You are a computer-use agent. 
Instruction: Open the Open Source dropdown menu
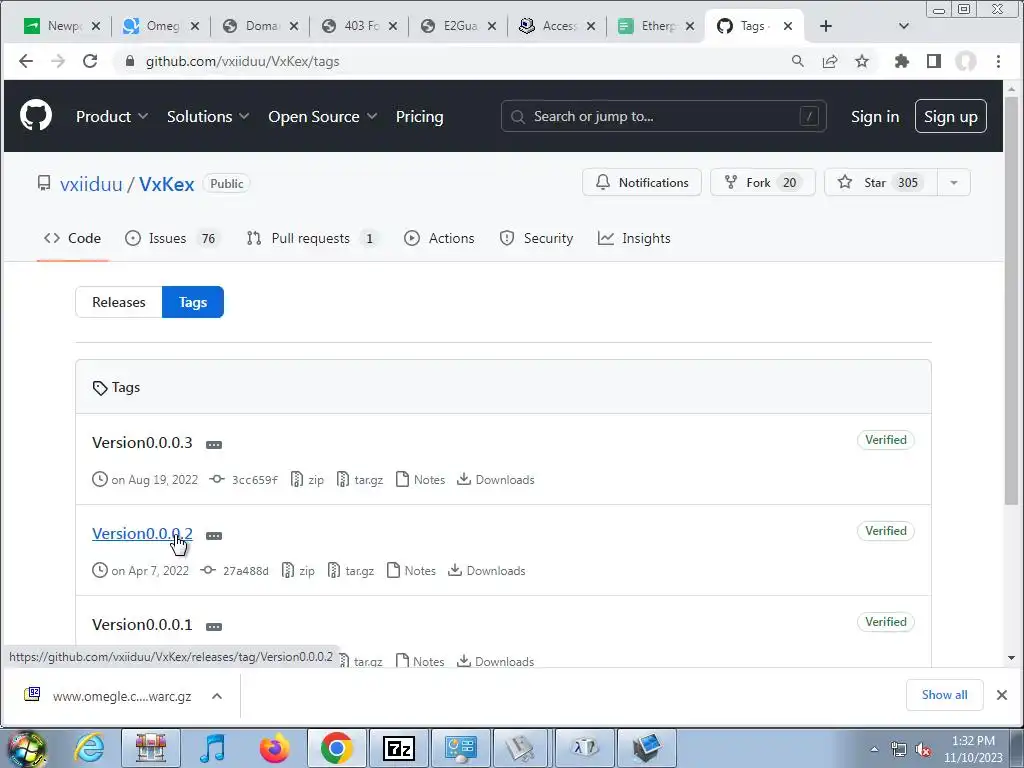coord(323,116)
